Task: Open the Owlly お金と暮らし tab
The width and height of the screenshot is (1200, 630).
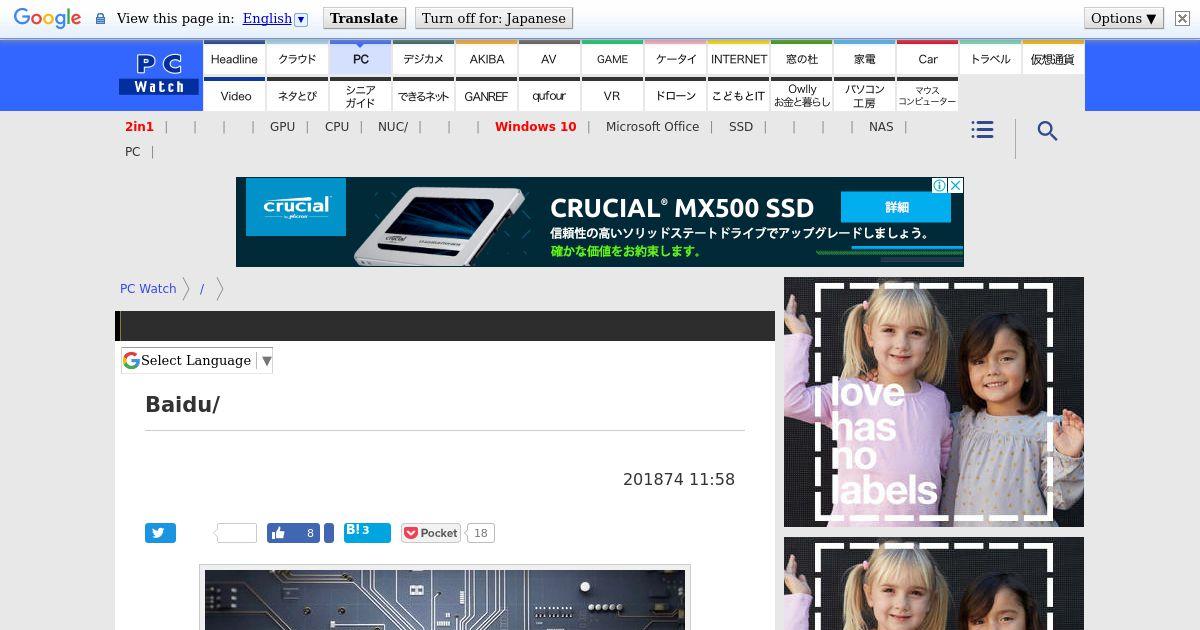Action: coord(802,95)
